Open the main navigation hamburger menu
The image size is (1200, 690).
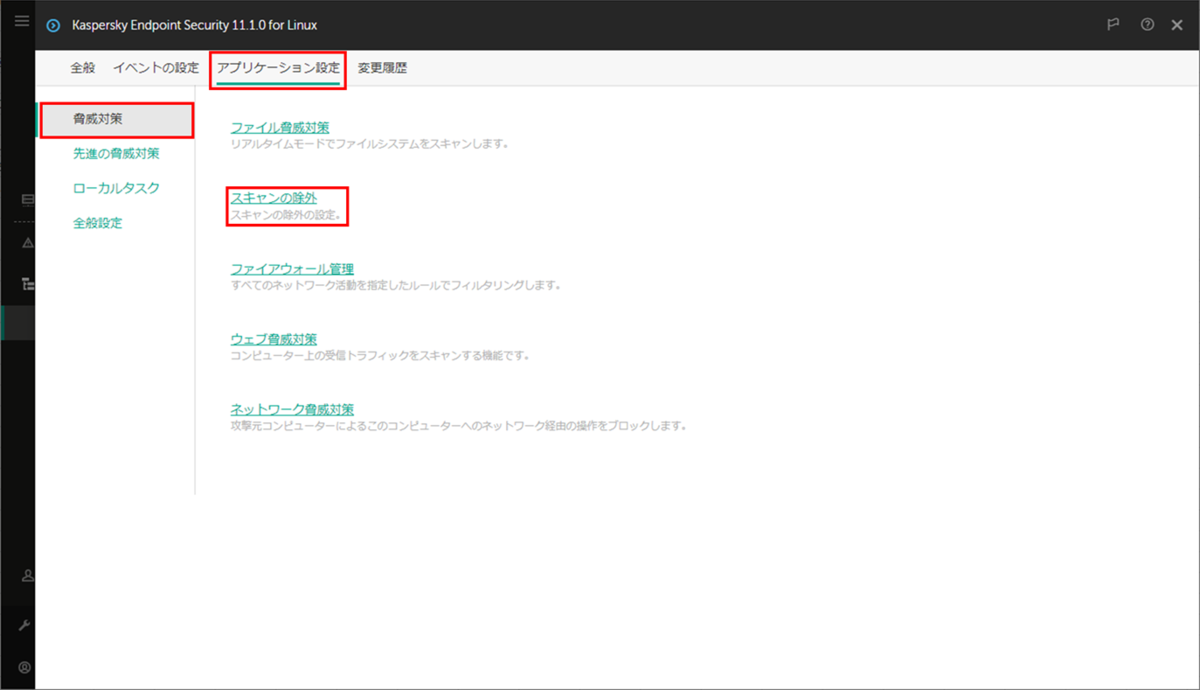pos(21,20)
